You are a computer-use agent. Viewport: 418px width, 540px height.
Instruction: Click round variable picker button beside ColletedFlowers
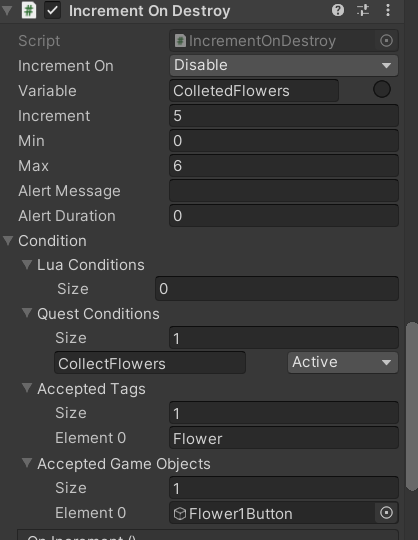(x=382, y=90)
